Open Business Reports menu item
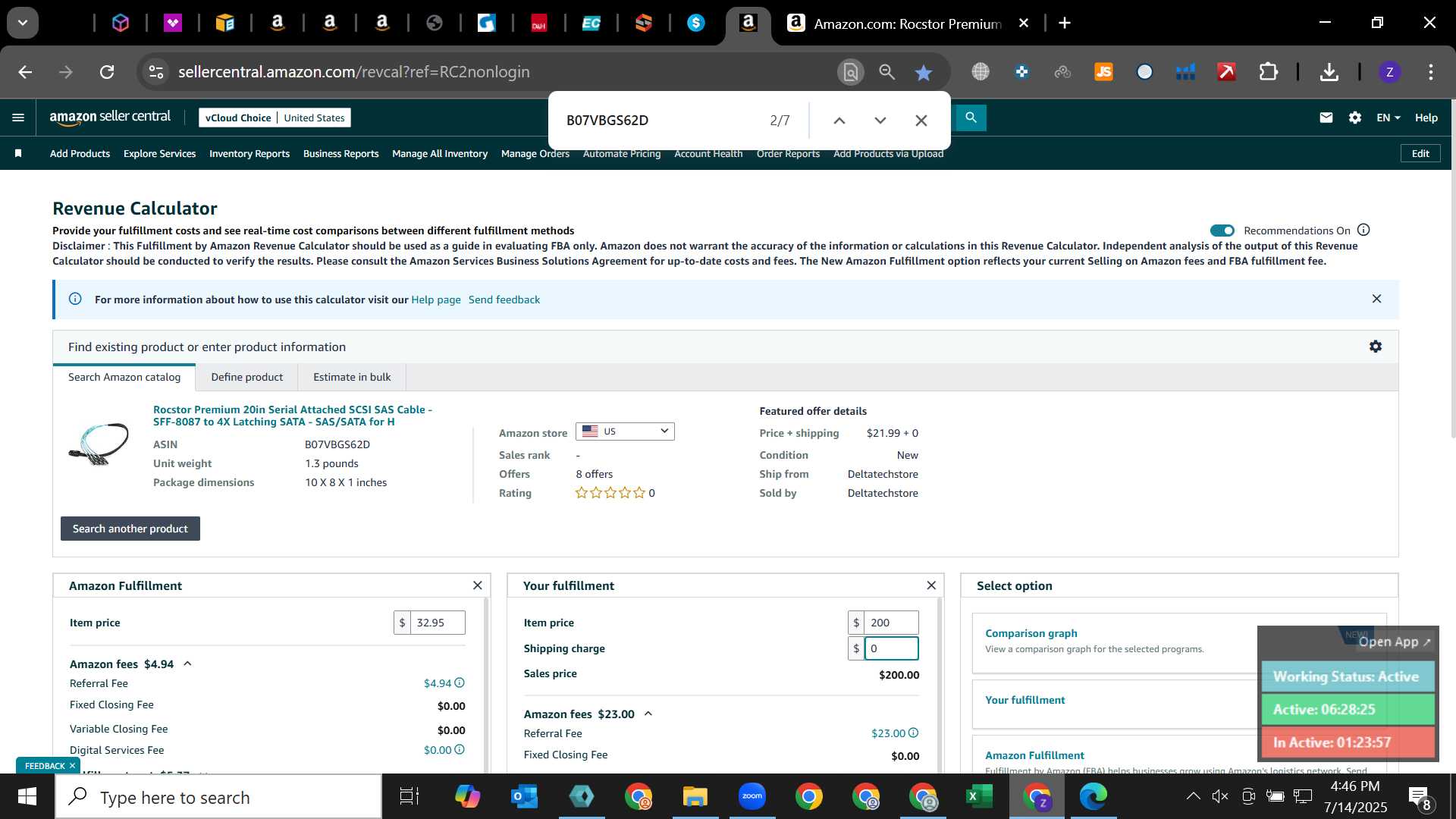This screenshot has width=1456, height=819. point(340,153)
